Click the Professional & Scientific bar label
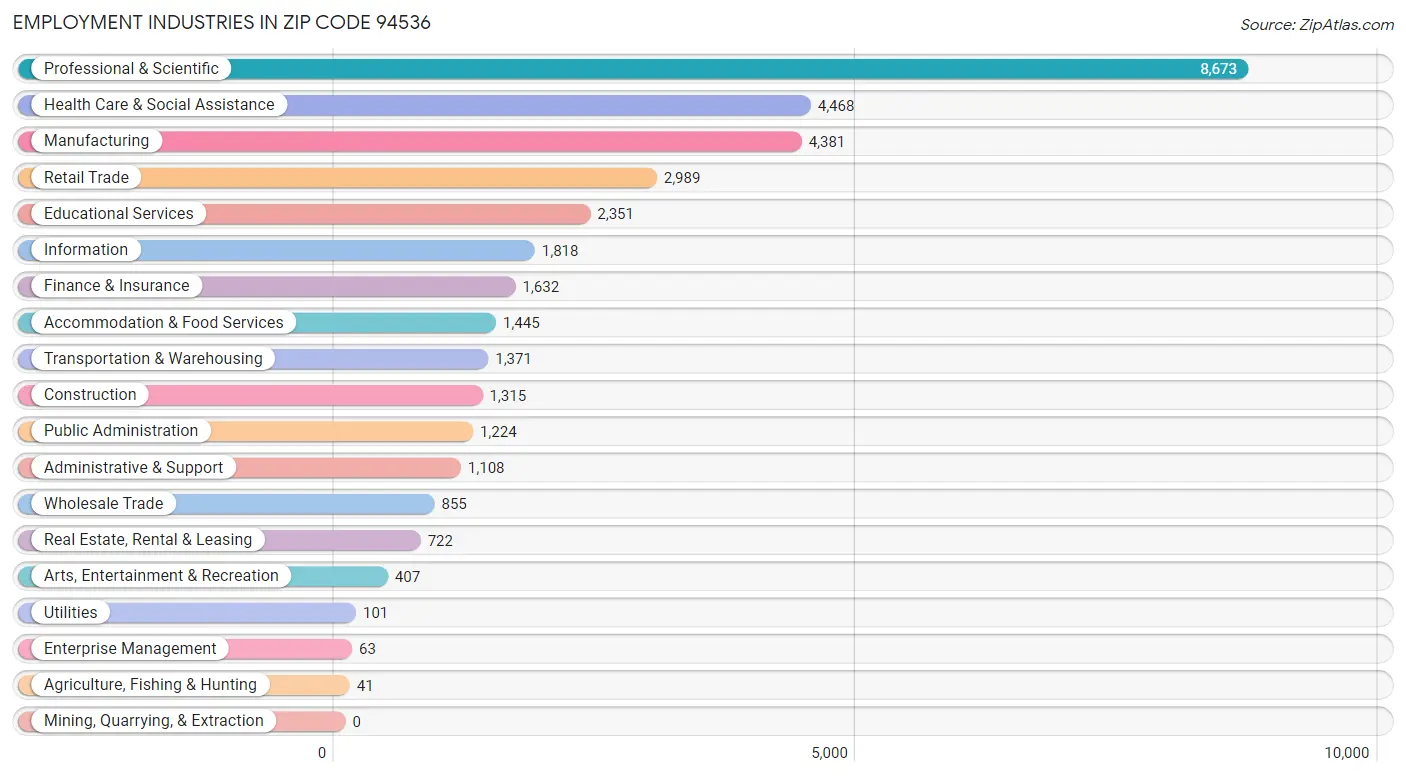 (131, 69)
